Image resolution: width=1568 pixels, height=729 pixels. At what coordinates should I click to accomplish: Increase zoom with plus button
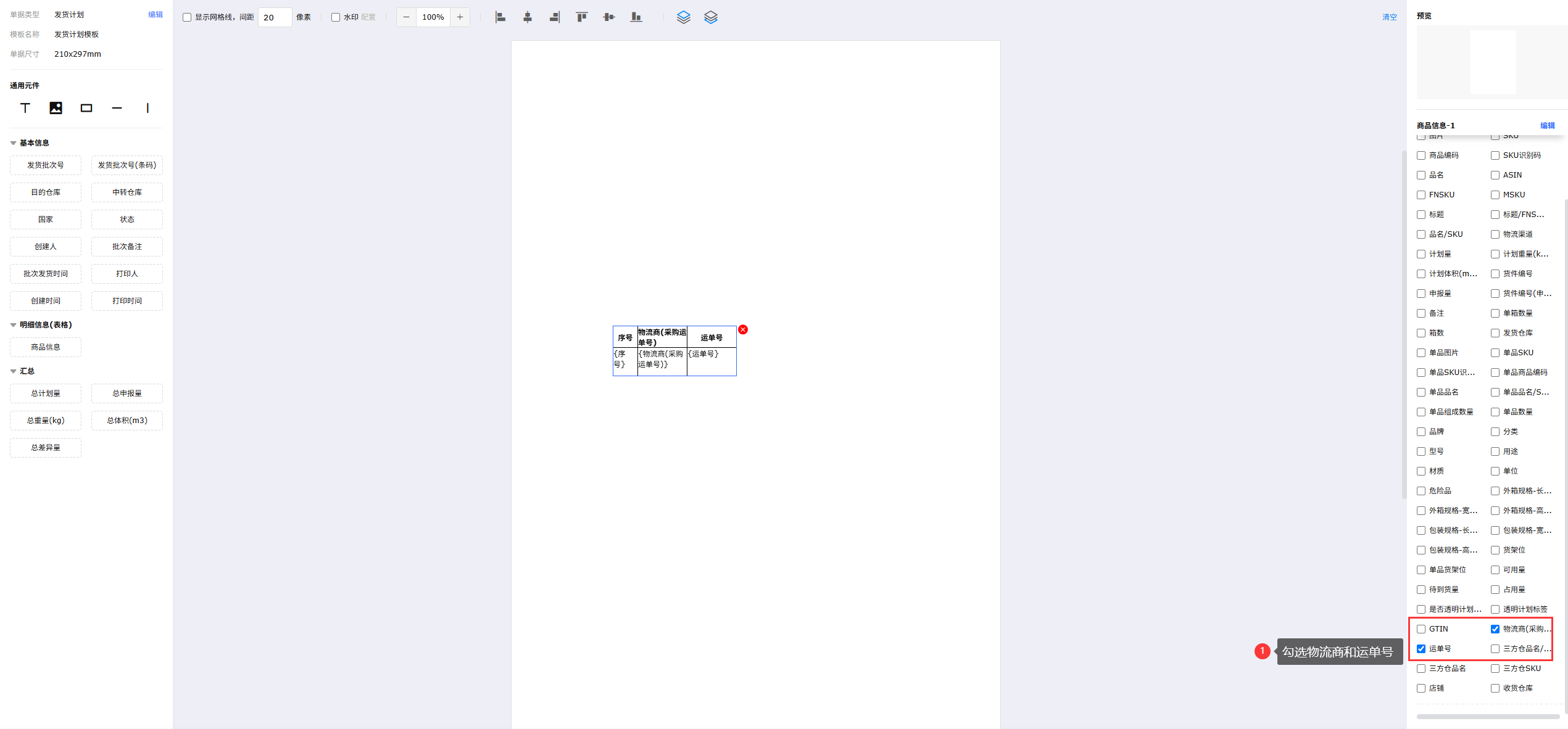click(x=460, y=17)
